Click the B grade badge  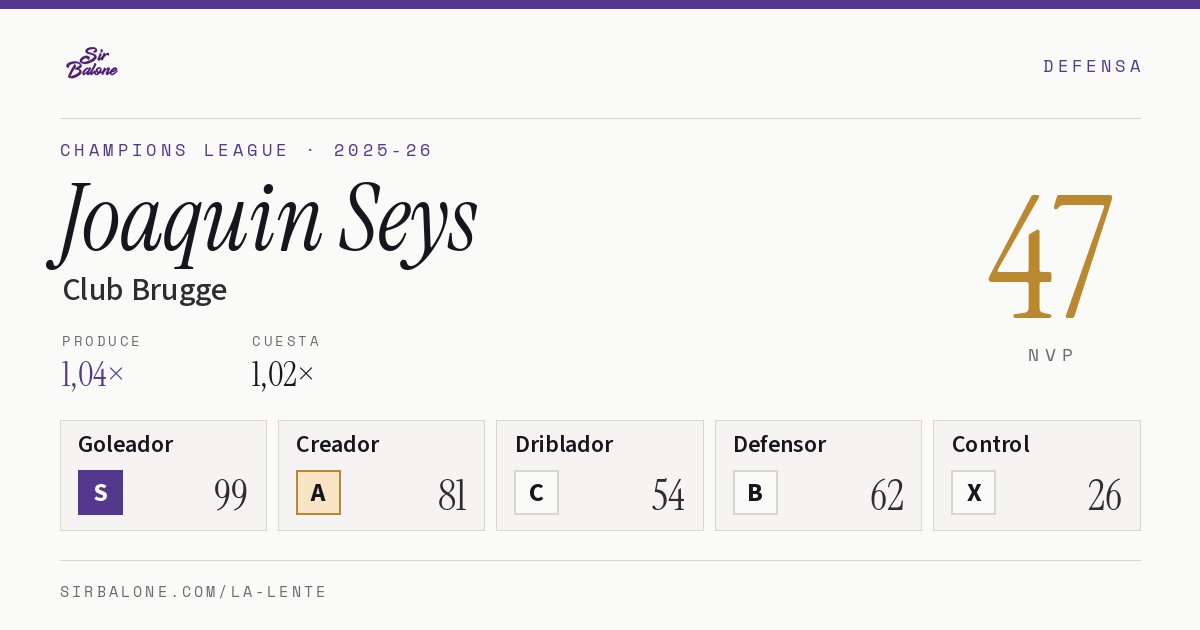pyautogui.click(x=755, y=492)
